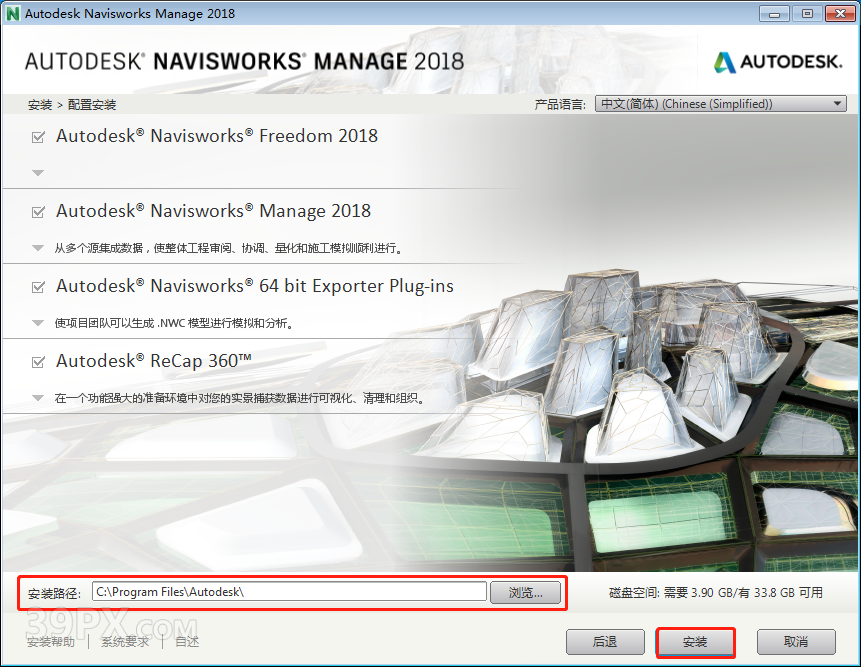Expand the ReCap 360 configuration arrow
The height and width of the screenshot is (667, 861).
coord(38,398)
